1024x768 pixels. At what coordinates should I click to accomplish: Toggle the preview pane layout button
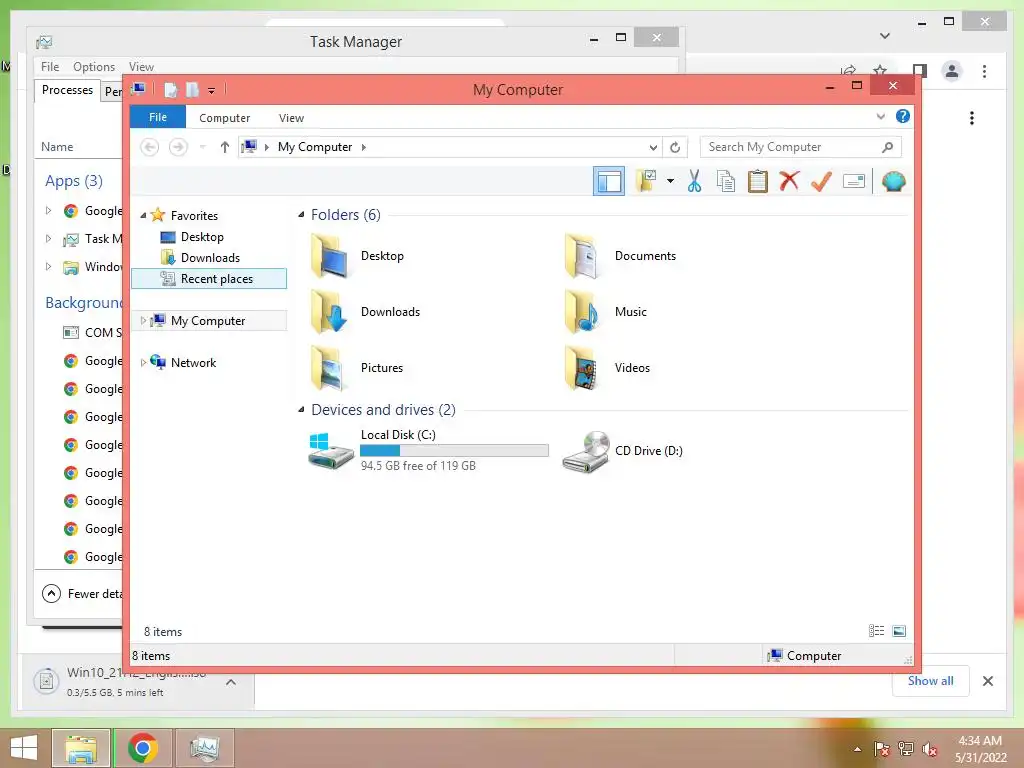(x=609, y=181)
